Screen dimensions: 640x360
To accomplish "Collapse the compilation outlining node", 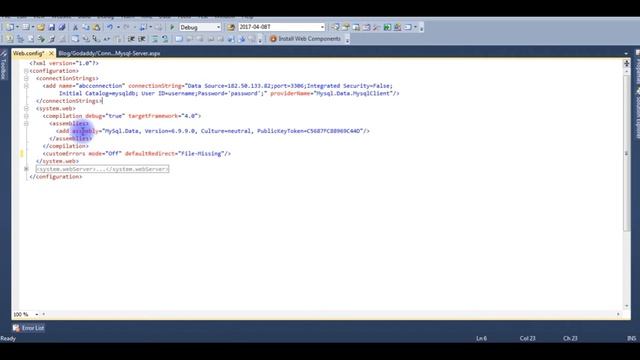I will coord(26,116).
